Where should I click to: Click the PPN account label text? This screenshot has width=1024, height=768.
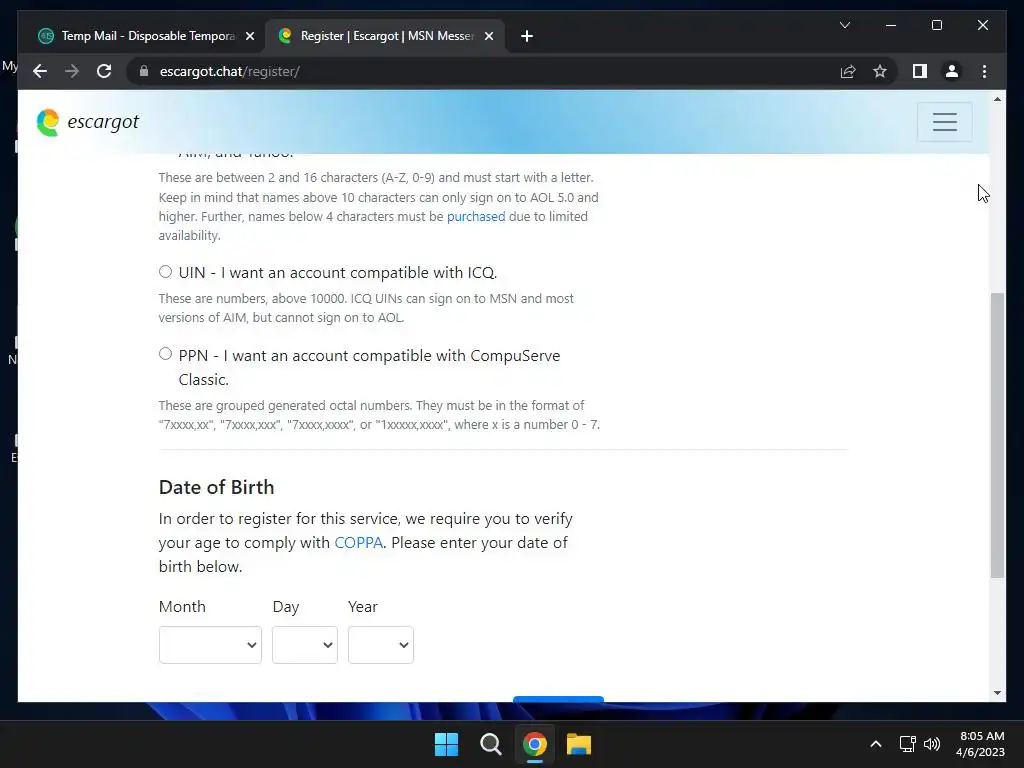click(369, 368)
